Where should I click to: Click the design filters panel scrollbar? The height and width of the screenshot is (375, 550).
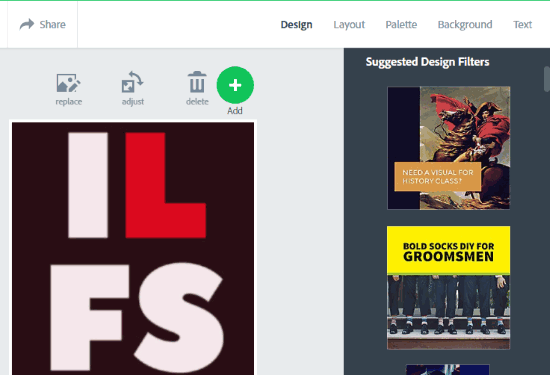click(547, 79)
